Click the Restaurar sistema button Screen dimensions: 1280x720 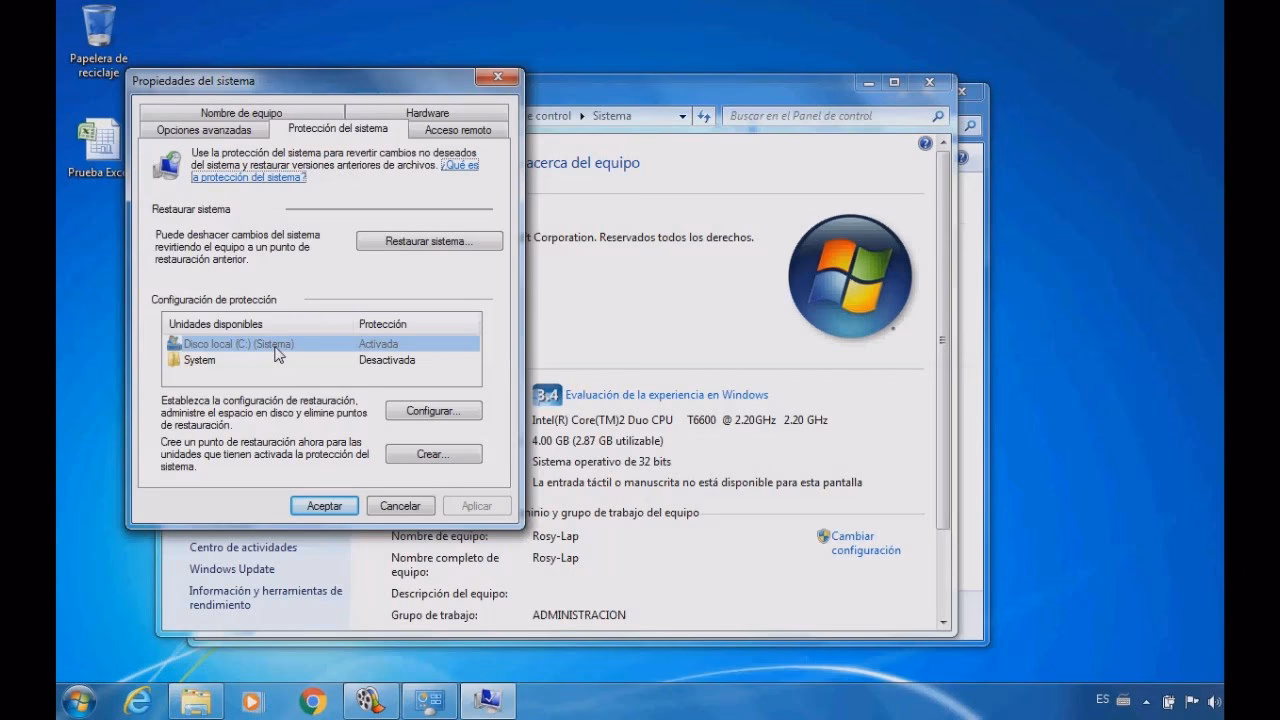point(429,240)
